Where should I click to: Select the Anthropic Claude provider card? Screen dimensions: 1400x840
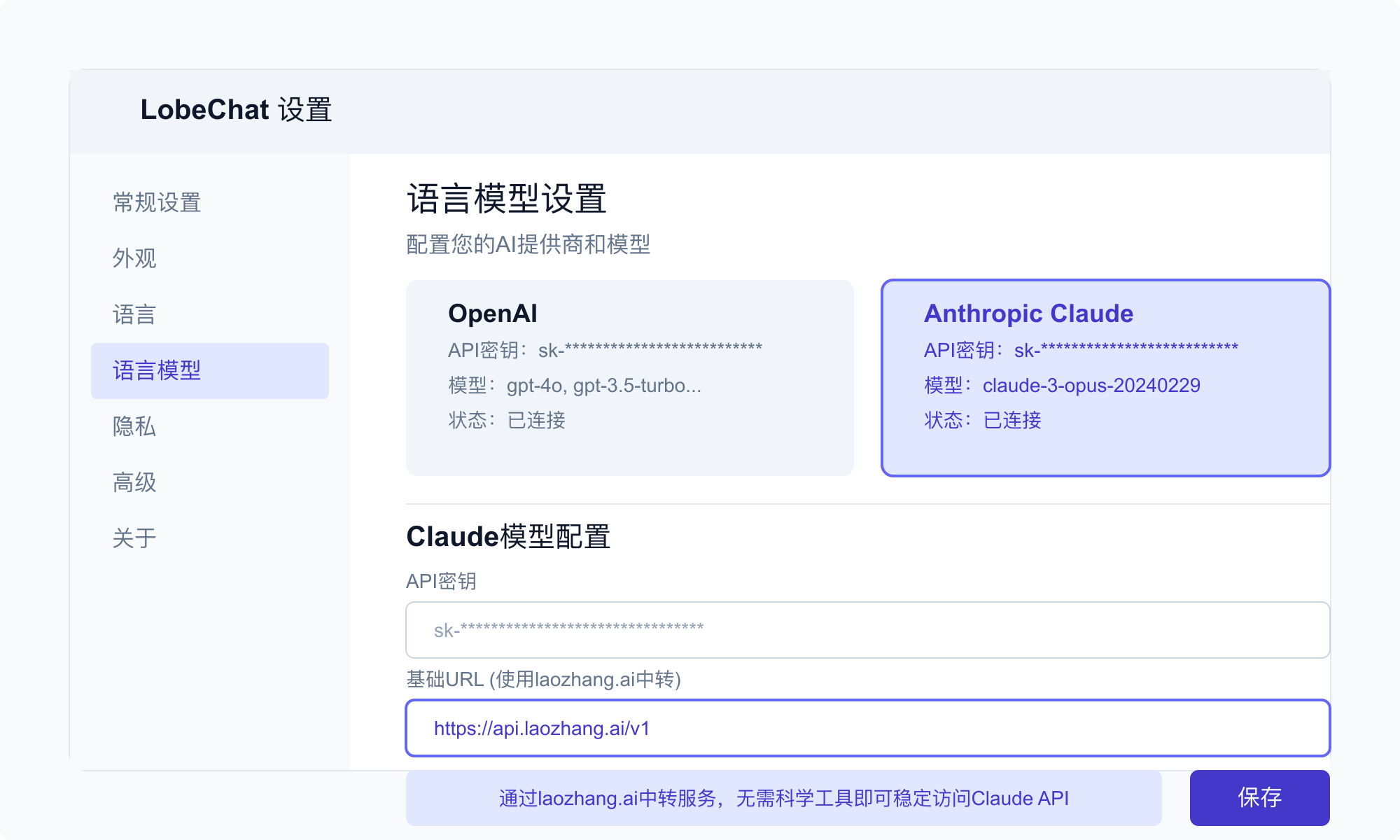click(x=1106, y=378)
